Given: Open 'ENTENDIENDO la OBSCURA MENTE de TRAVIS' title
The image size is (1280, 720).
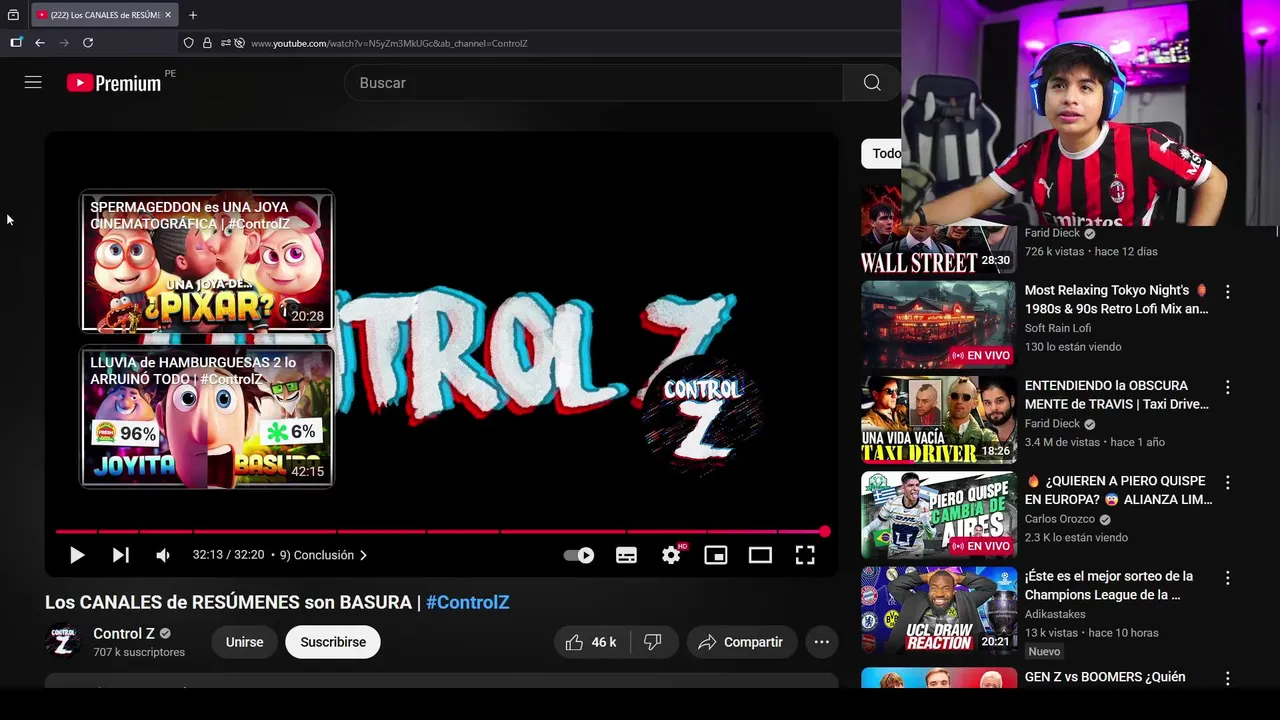Looking at the screenshot, I should (x=1116, y=395).
